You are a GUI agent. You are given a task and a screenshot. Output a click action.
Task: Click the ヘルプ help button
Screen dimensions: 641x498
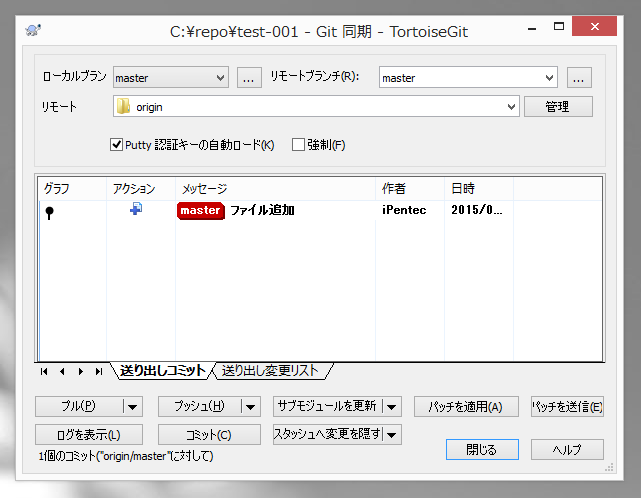coord(567,449)
